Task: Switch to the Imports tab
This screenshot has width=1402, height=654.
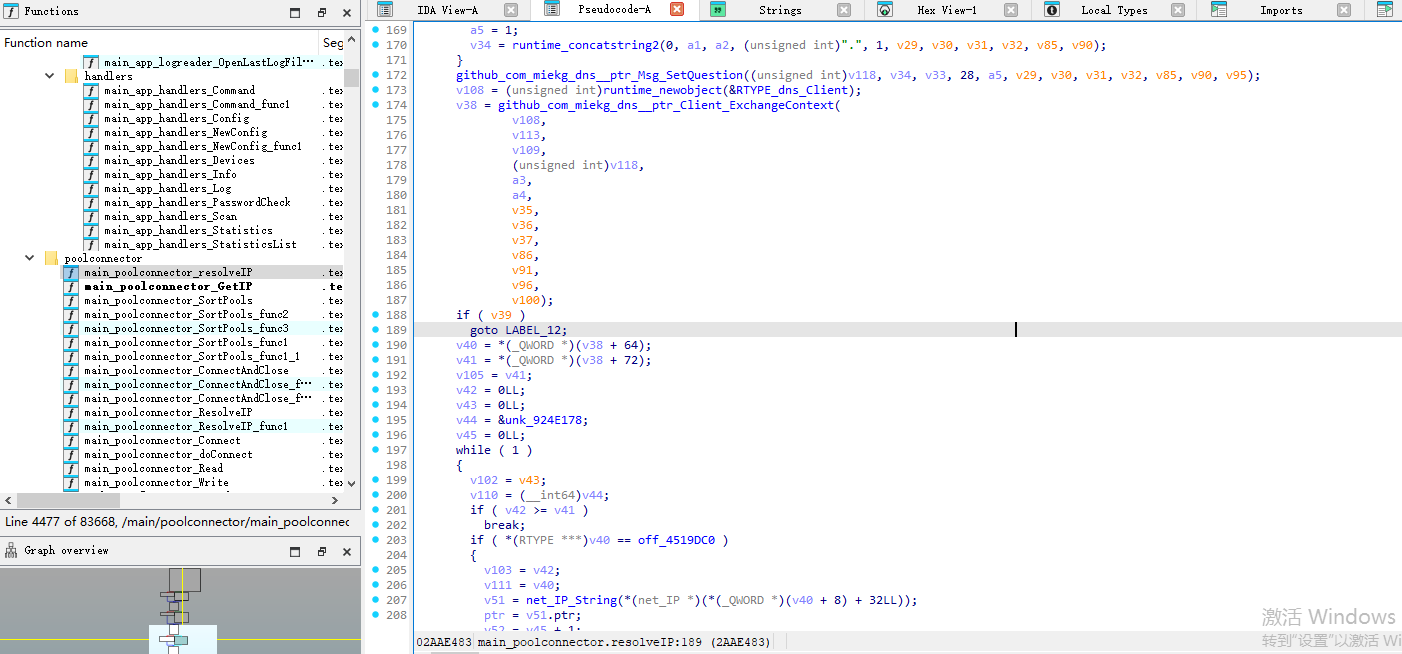Action: tap(1281, 10)
